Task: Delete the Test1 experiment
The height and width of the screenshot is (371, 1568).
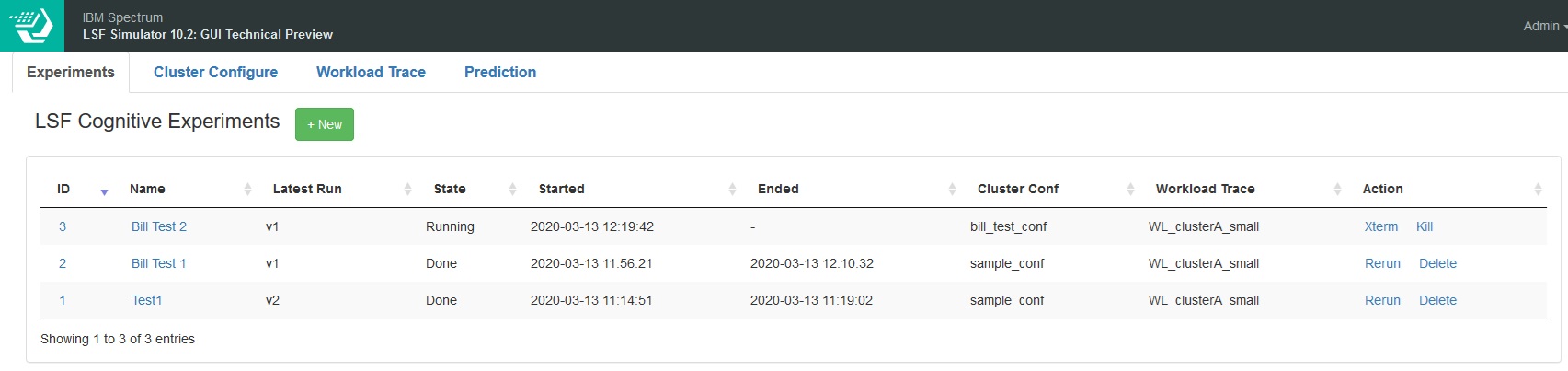Action: pos(1437,300)
